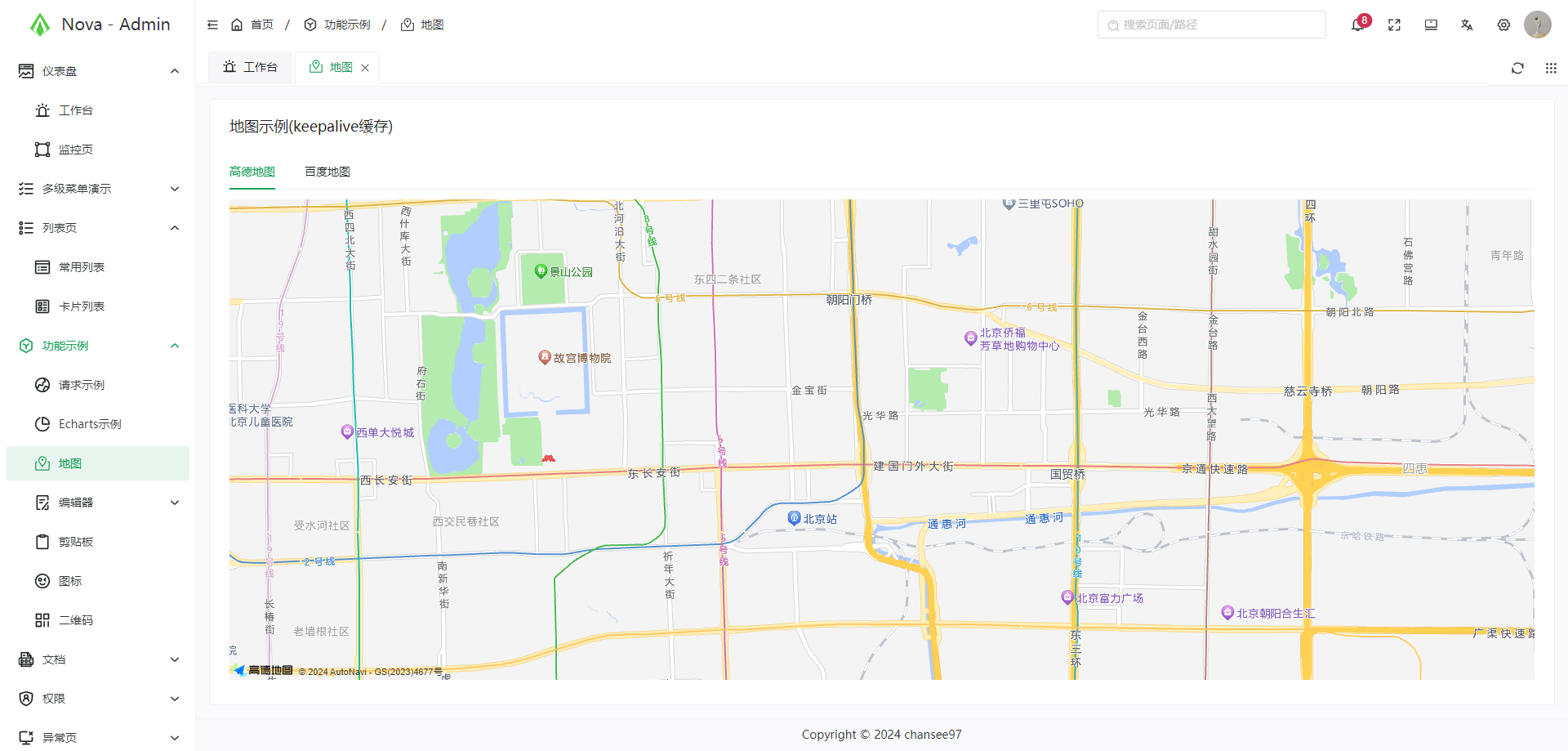Open 二维码 in the sidebar
Viewport: 1568px width, 751px height.
tap(98, 620)
